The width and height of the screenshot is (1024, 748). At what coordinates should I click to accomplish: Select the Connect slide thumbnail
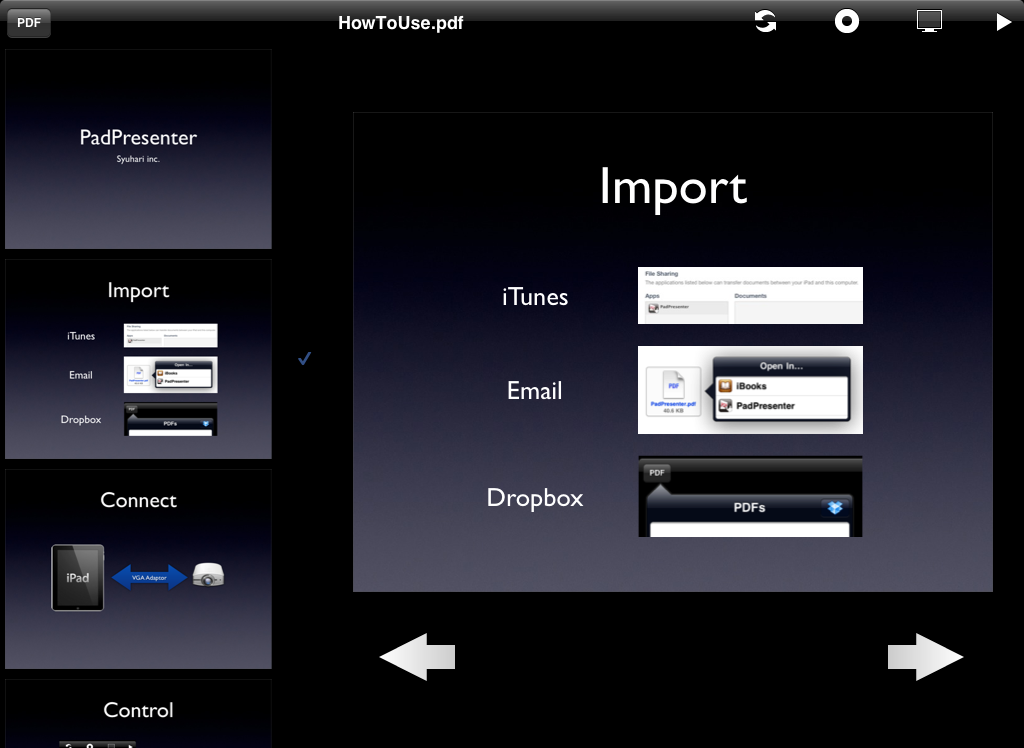click(138, 569)
